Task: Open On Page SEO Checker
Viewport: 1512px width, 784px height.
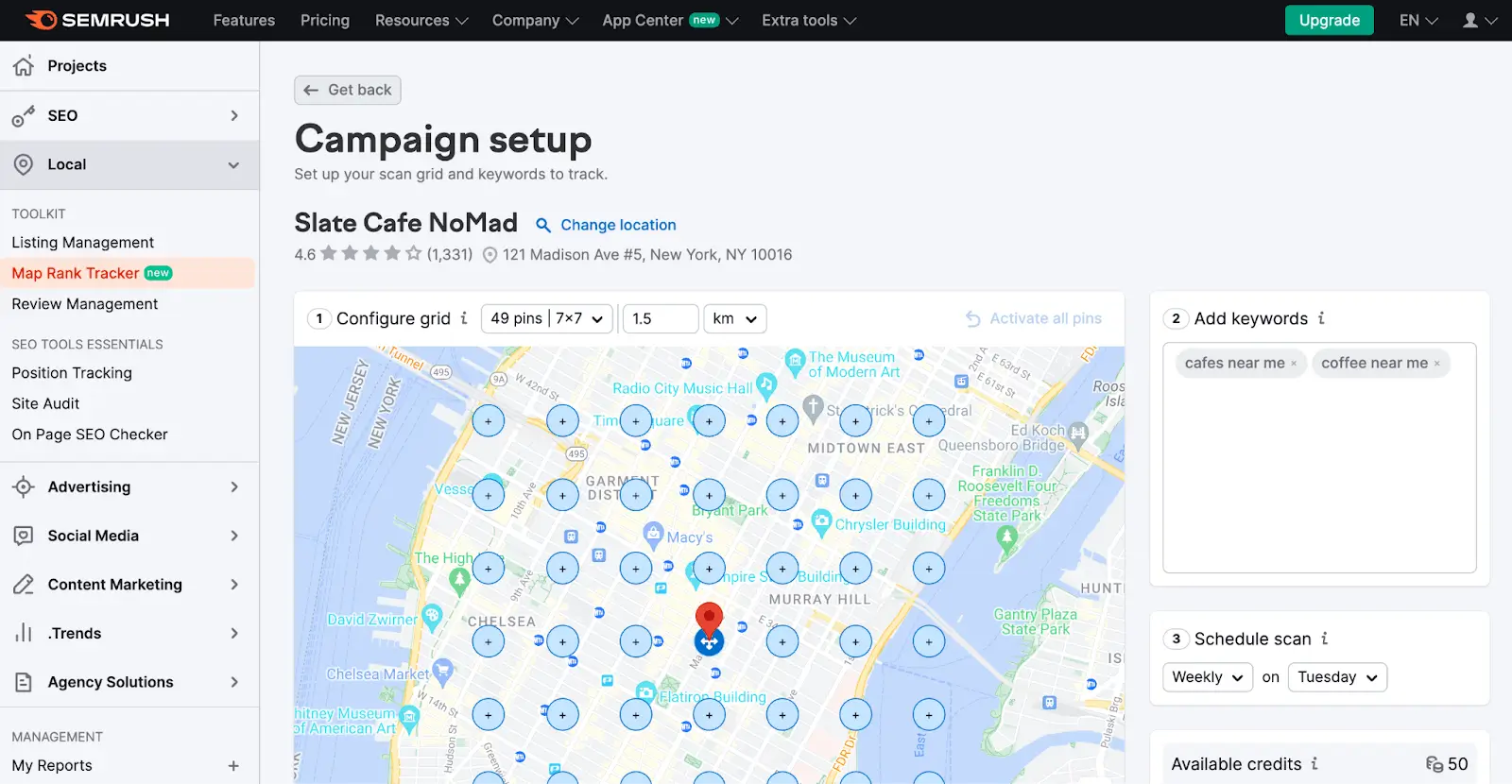Action: 90,435
